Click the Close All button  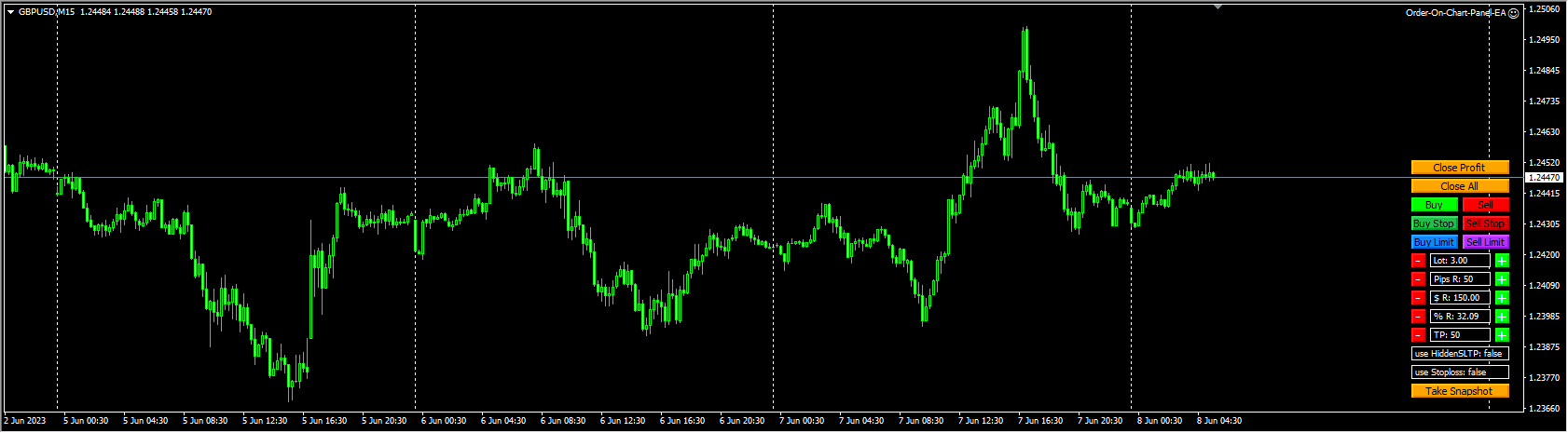[x=1460, y=186]
